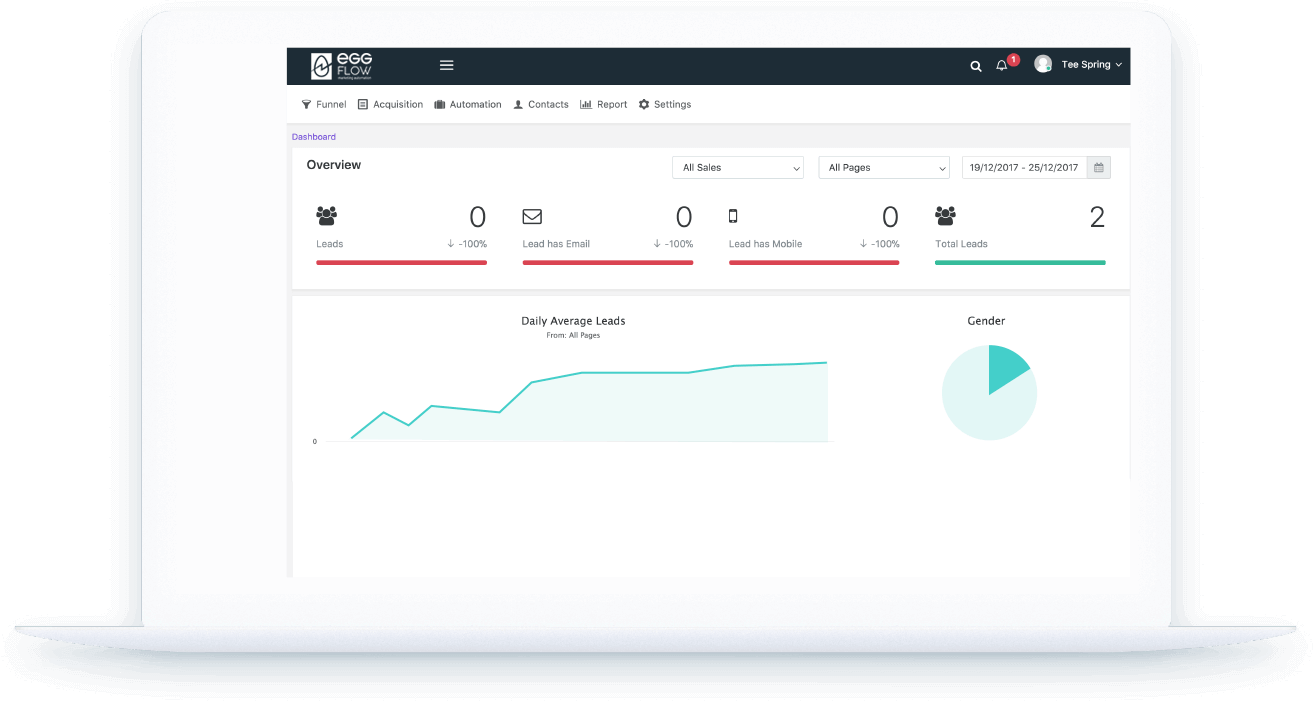Click the teal progress bar under Total Leads
The image size is (1313, 701).
click(x=1019, y=262)
